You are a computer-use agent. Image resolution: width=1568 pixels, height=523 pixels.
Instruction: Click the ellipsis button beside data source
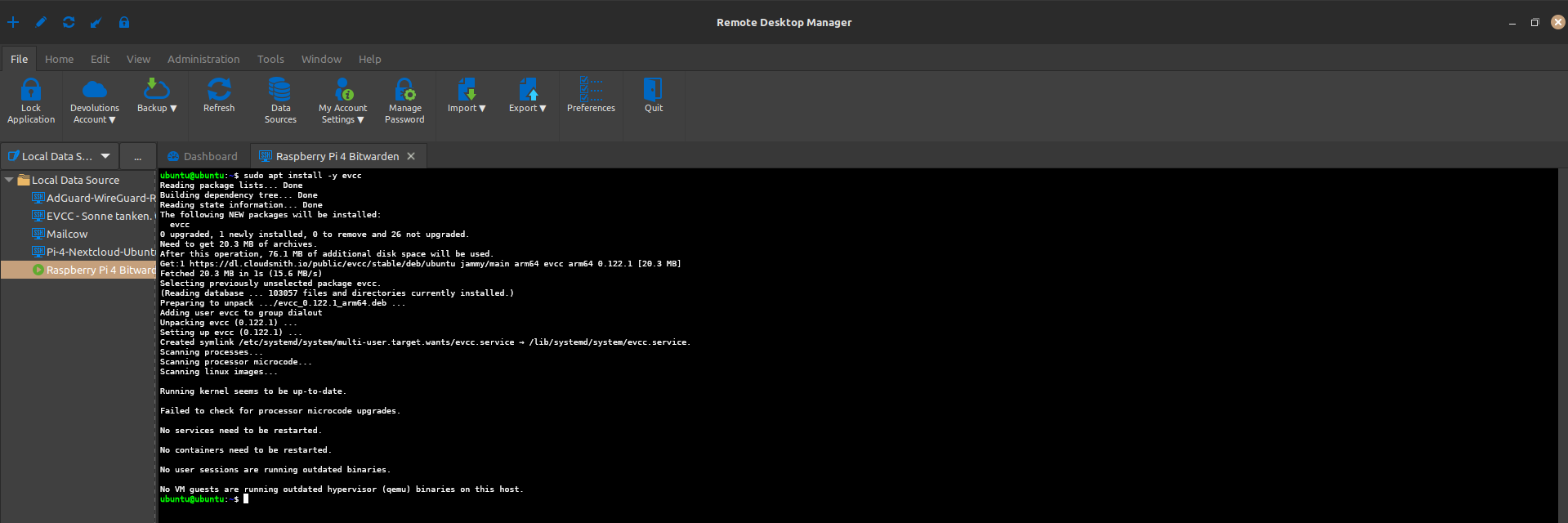(x=137, y=156)
